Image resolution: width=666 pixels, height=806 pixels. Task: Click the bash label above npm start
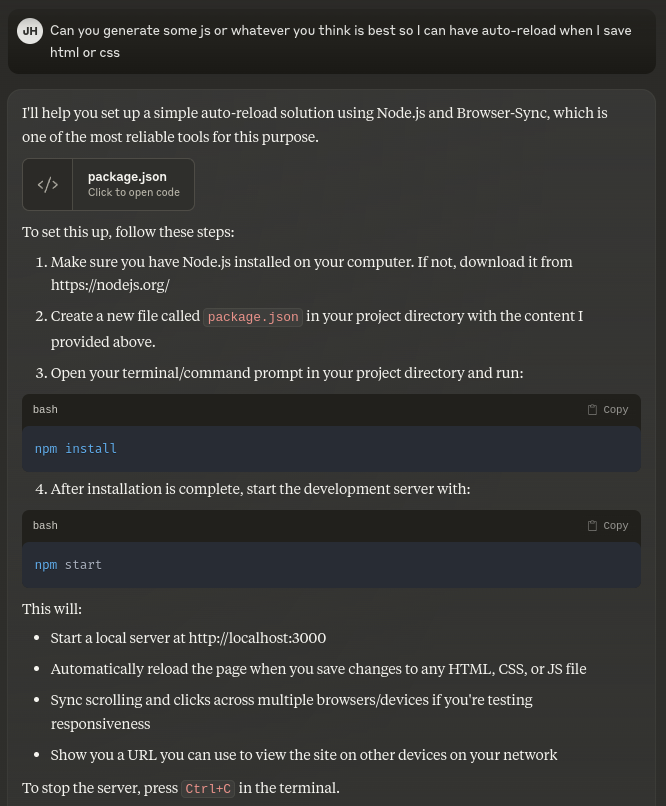pos(45,526)
